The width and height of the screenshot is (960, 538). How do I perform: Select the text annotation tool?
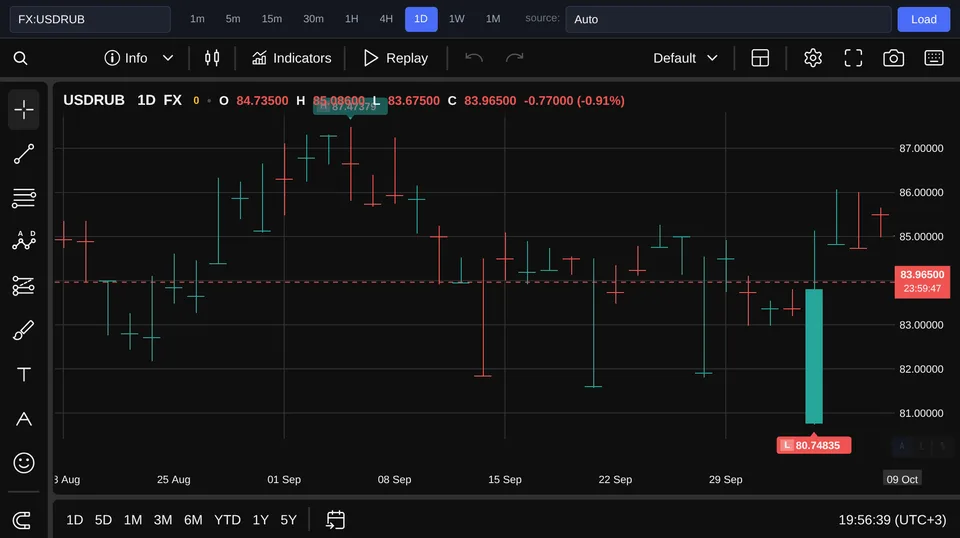click(x=24, y=374)
